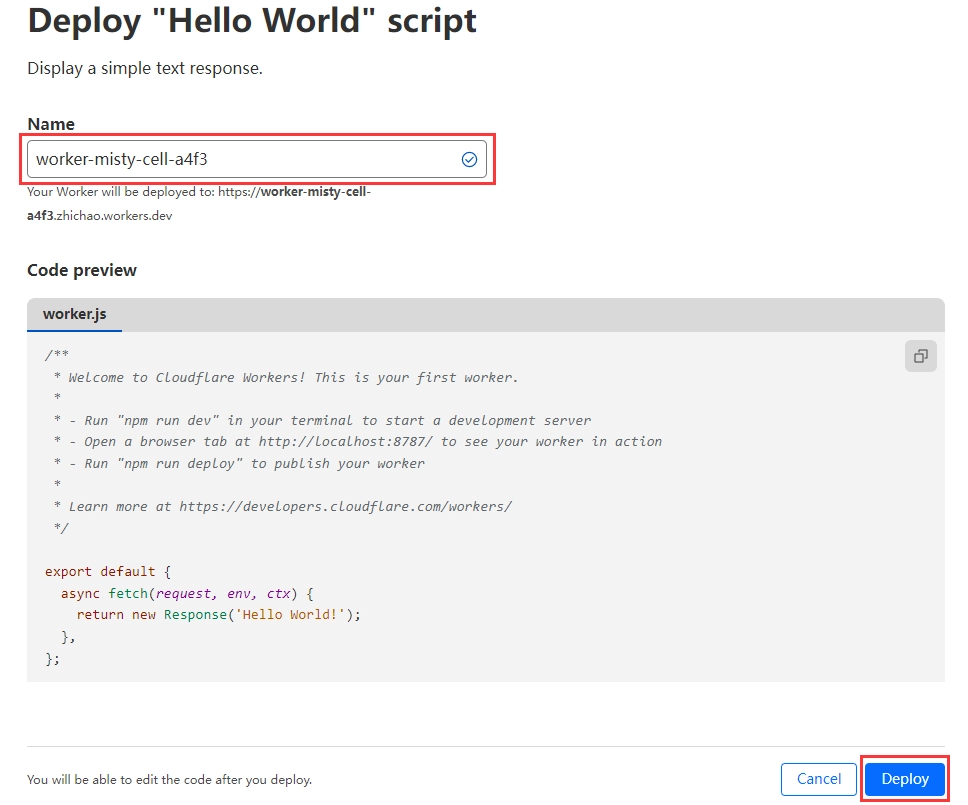Click the copy code icon in preview

[920, 356]
